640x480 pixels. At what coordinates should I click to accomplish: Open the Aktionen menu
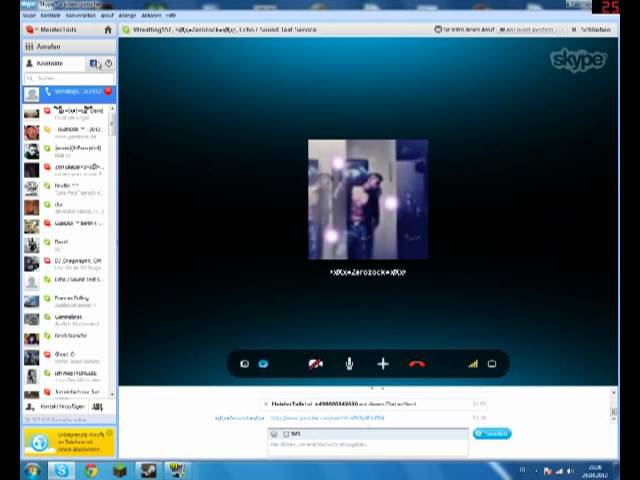click(x=151, y=15)
